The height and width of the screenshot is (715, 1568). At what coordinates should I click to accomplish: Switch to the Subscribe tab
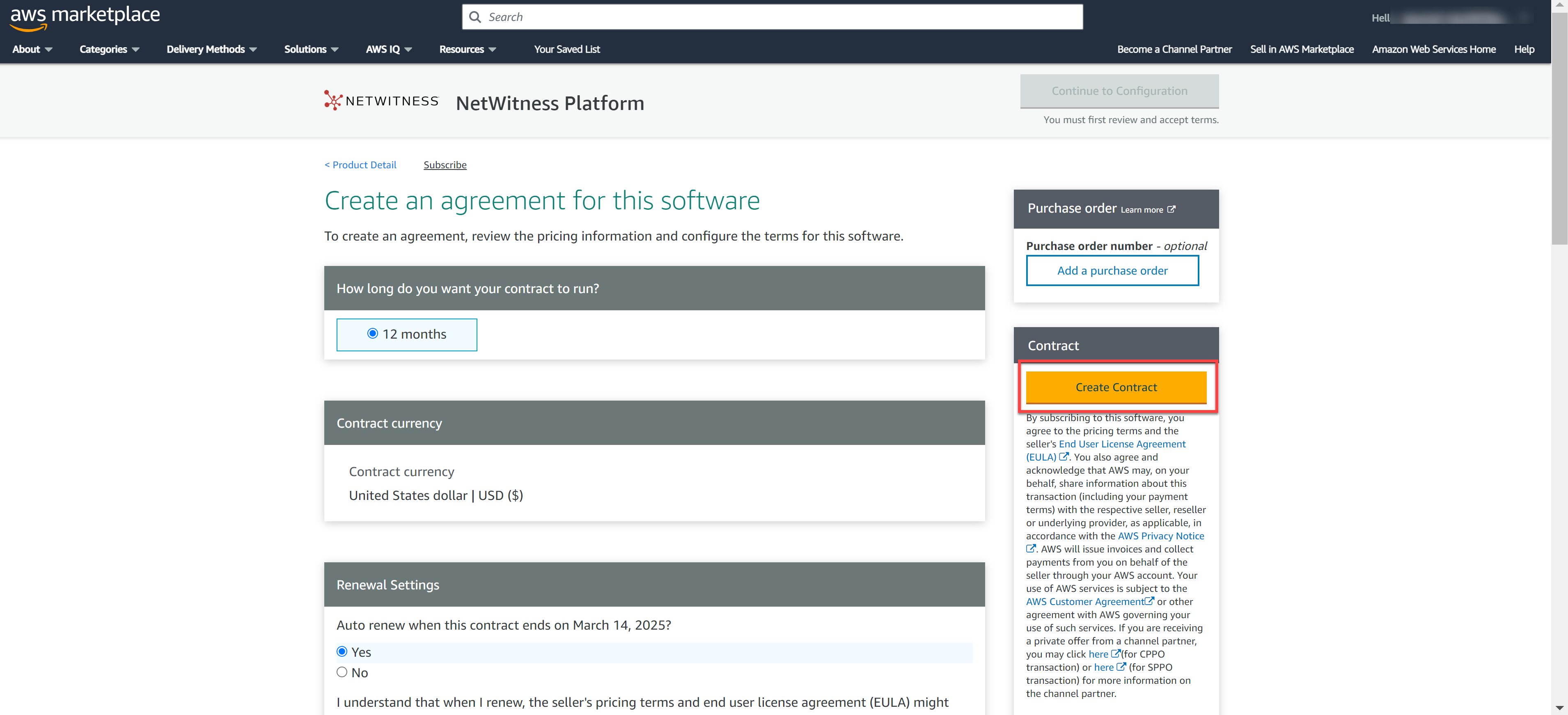coord(445,164)
